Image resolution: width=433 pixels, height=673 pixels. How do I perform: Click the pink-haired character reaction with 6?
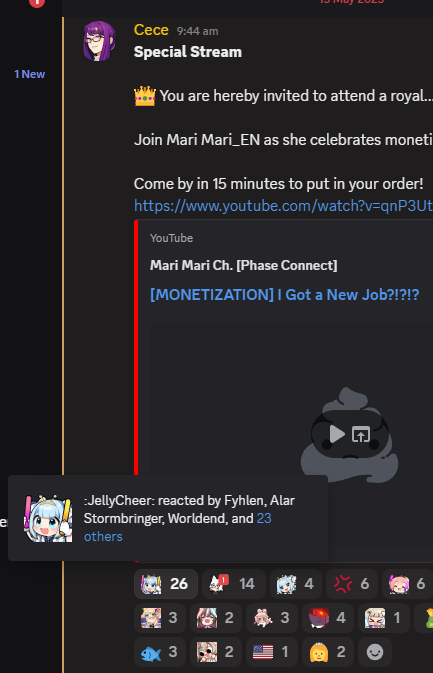pyautogui.click(x=408, y=584)
